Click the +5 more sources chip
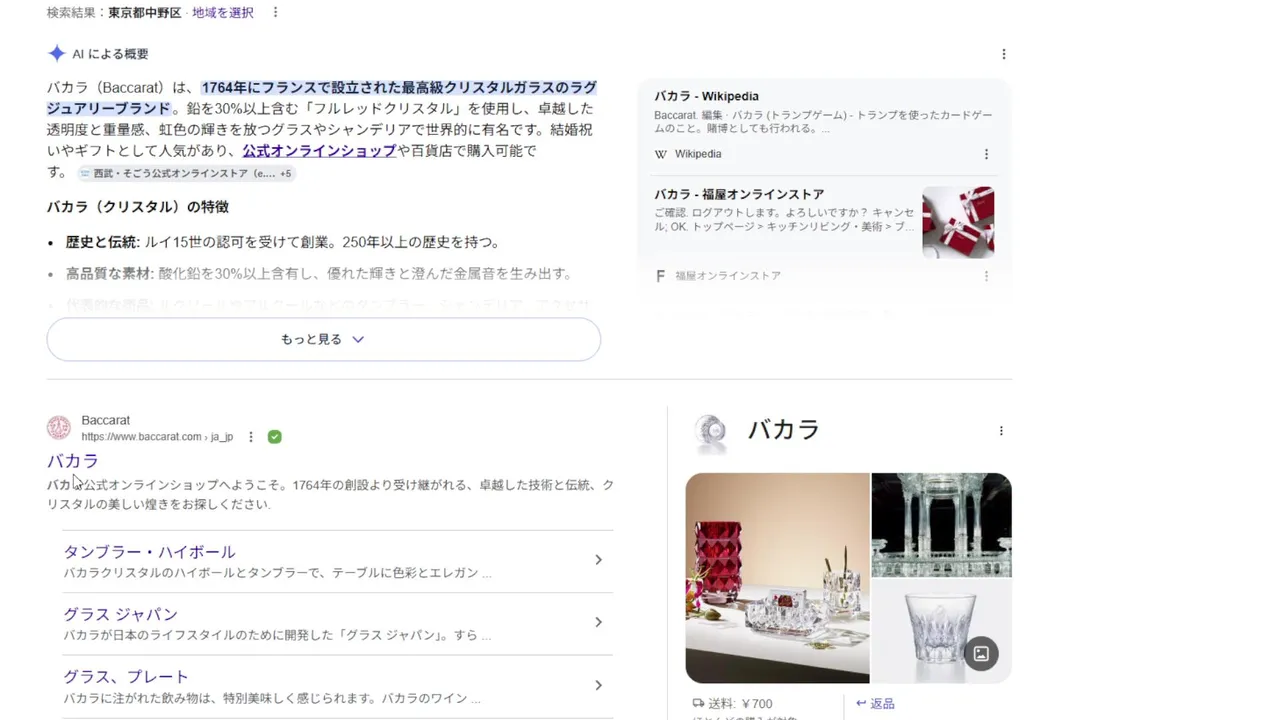The width and height of the screenshot is (1280, 720). pyautogui.click(x=285, y=173)
